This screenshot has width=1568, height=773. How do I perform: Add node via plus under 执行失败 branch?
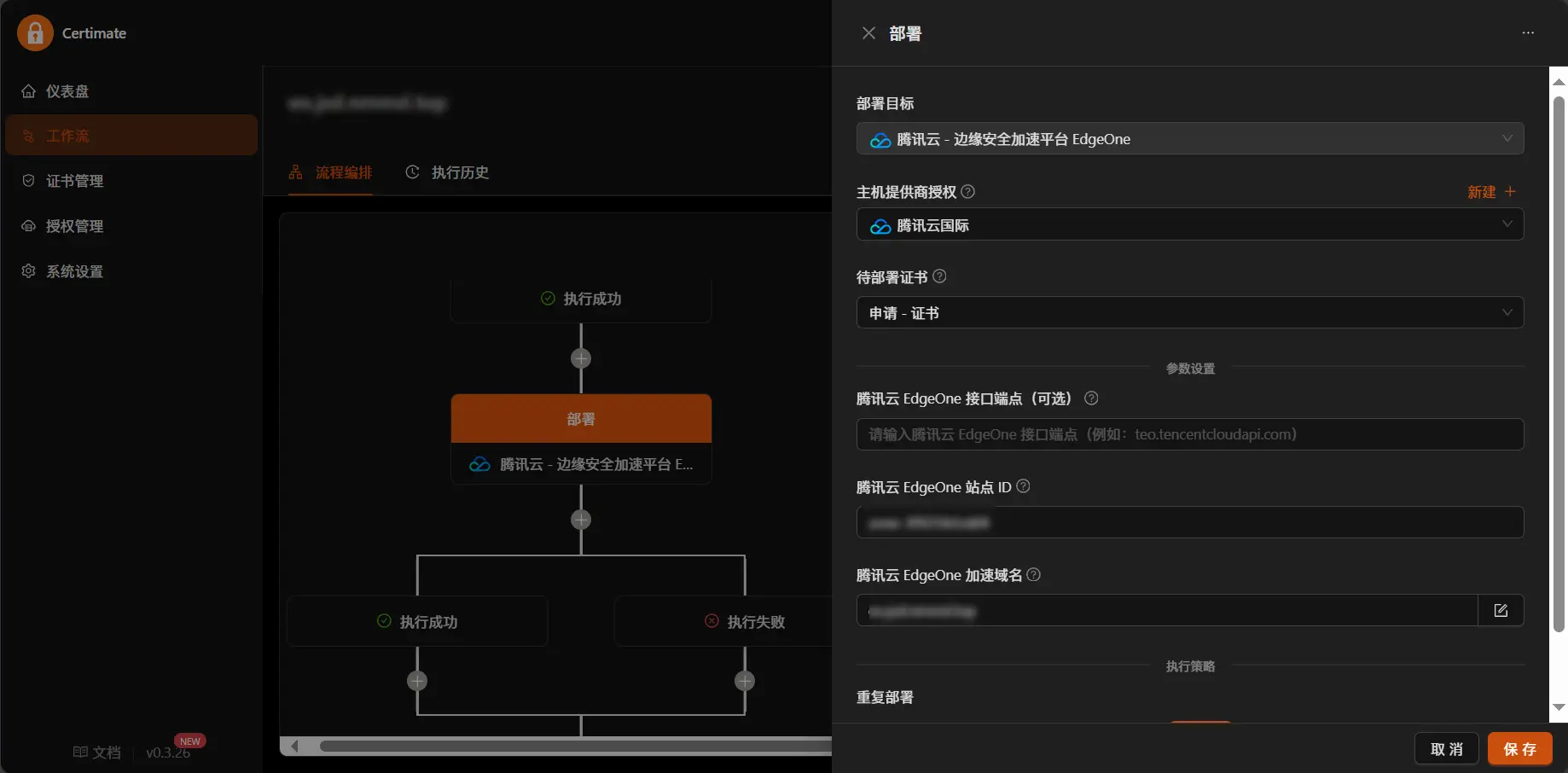pos(745,681)
